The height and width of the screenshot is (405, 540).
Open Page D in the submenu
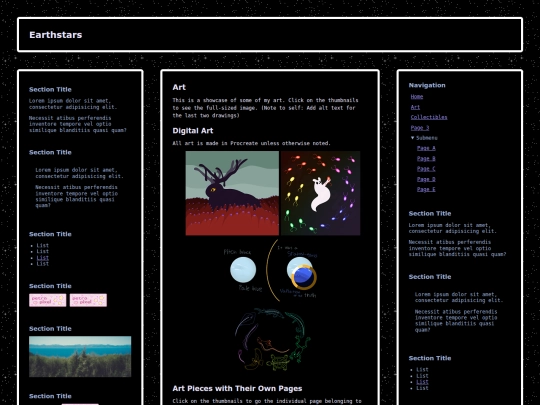pos(426,179)
